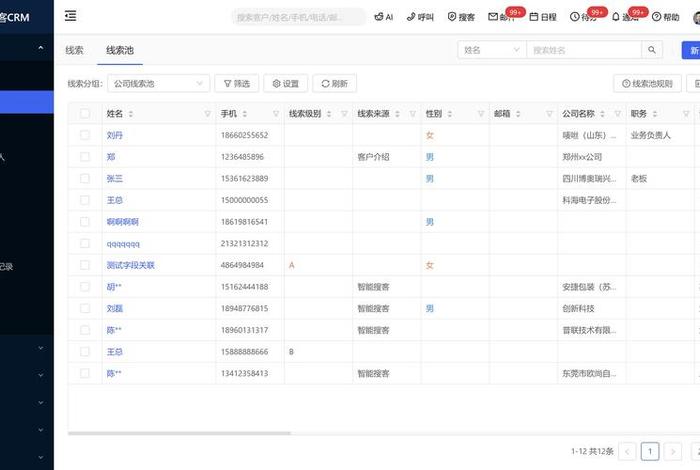Viewport: 700px width, 470px height.
Task: Sort by the 性别 column
Action: 450,114
